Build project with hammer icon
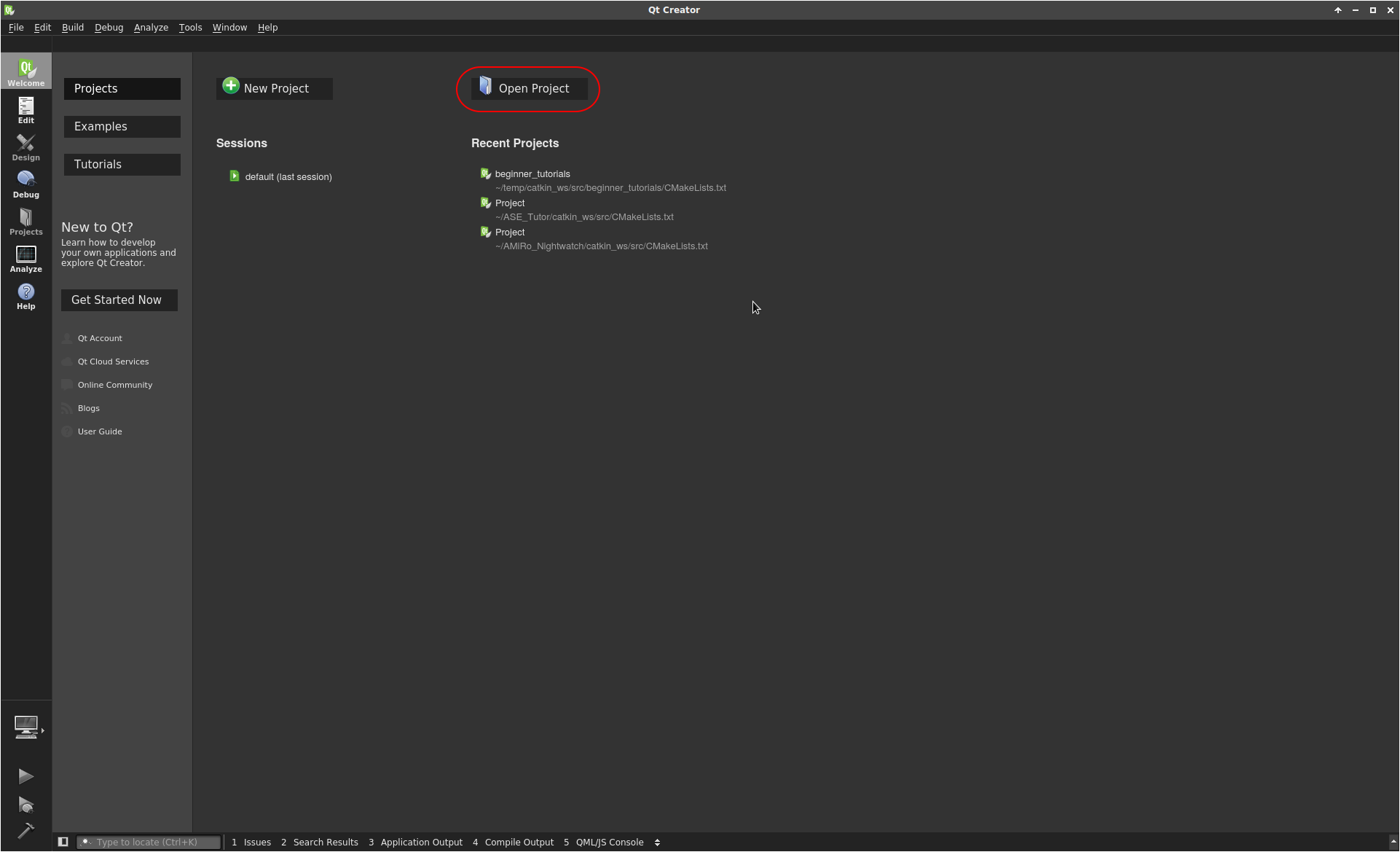Viewport: 1400px width, 852px height. (25, 831)
